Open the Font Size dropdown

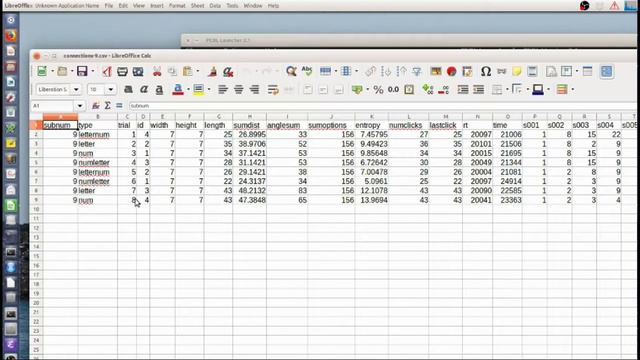[x=111, y=89]
